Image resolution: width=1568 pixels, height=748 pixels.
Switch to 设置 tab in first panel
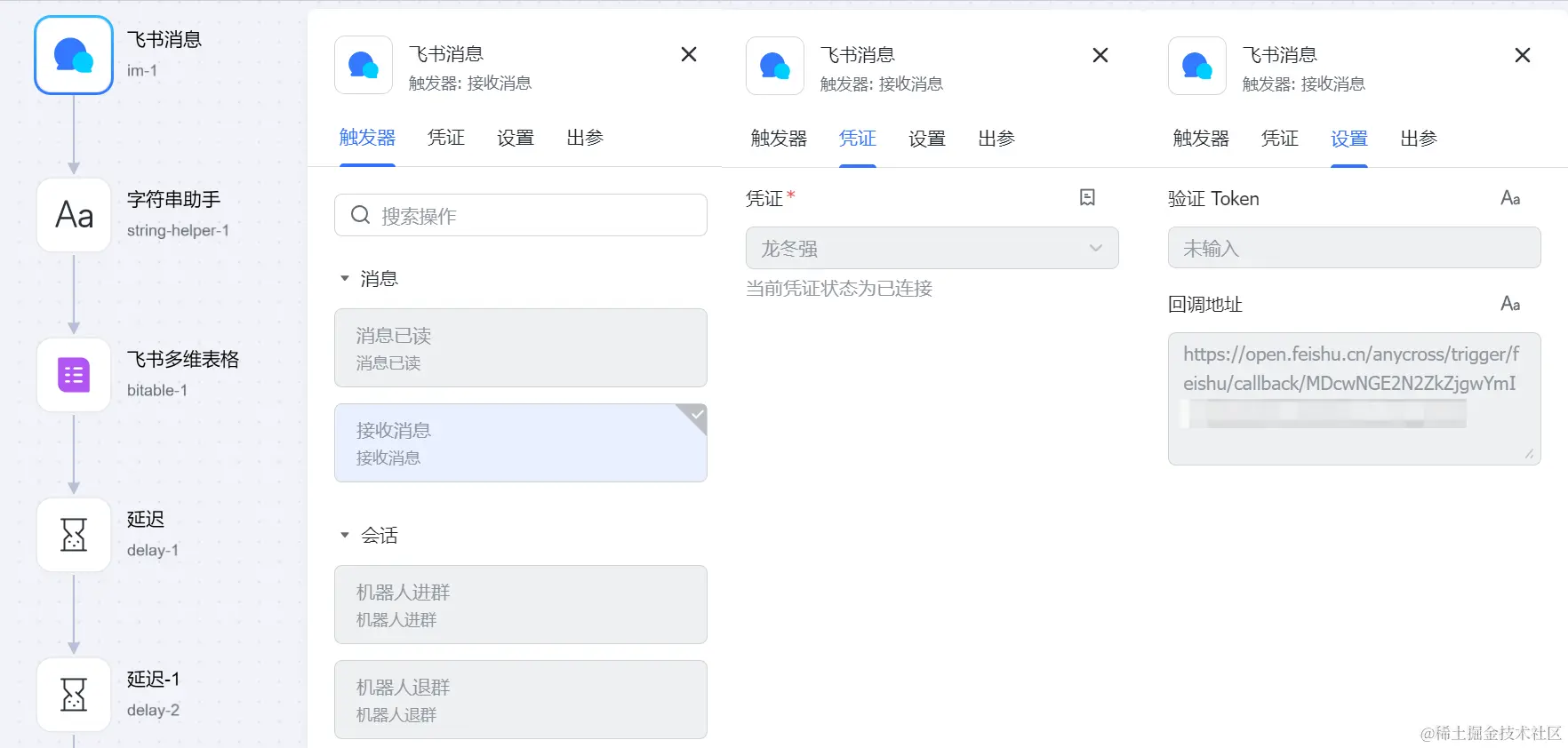(516, 138)
